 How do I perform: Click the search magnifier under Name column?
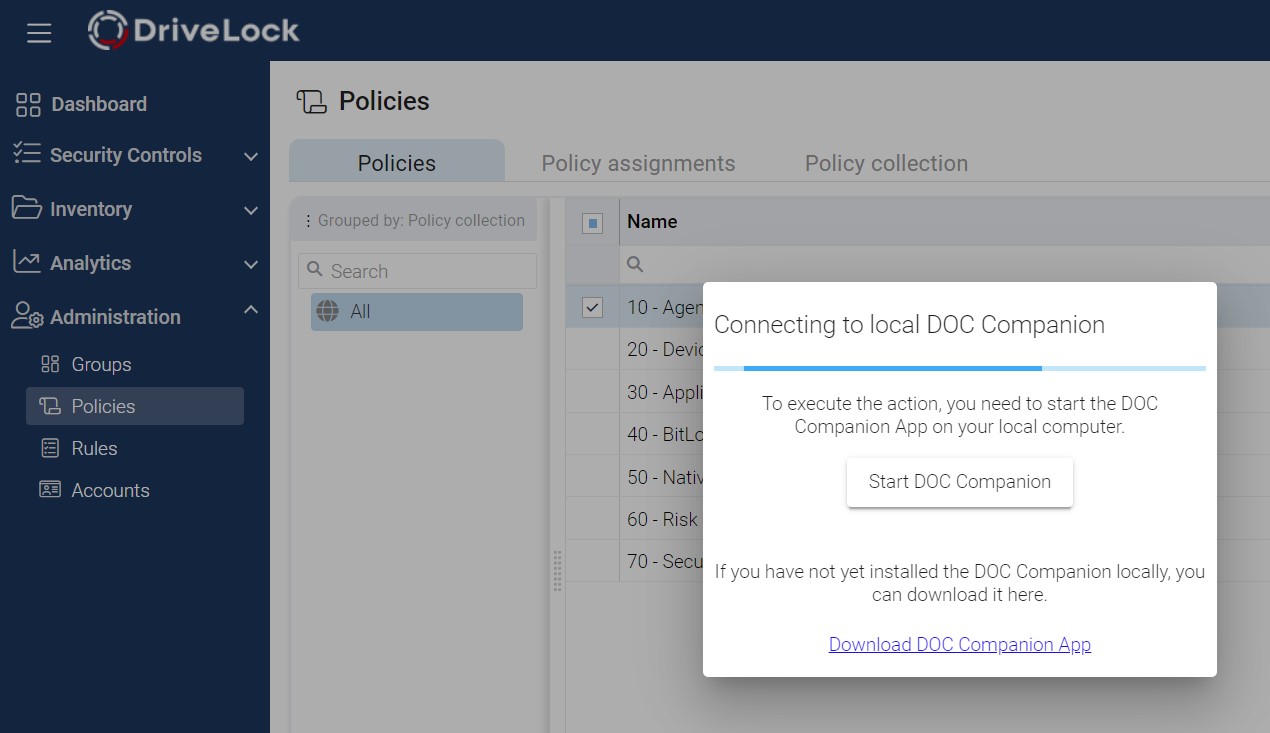coord(635,264)
